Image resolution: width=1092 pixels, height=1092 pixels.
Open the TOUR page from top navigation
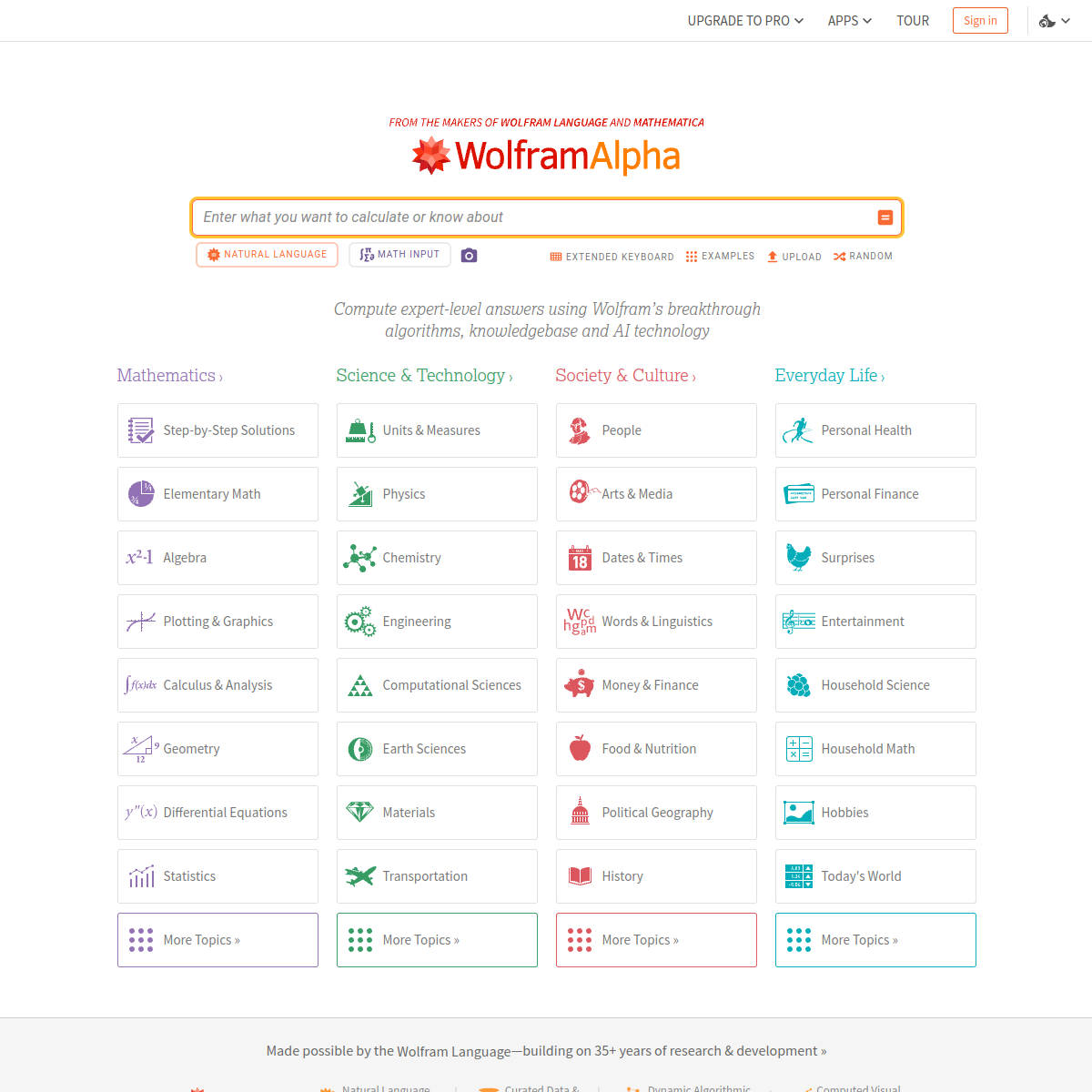[x=913, y=20]
